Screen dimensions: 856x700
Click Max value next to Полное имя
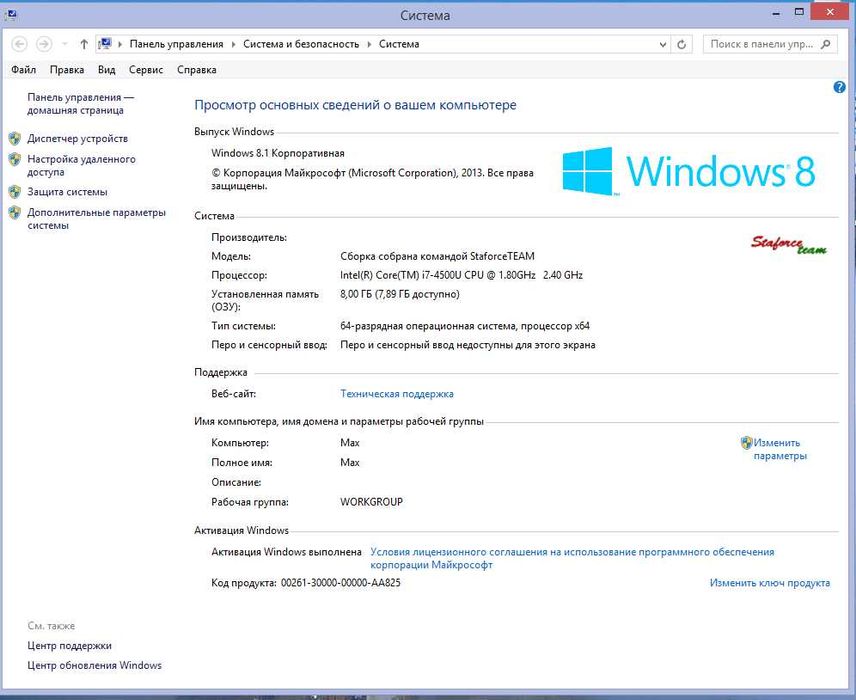pos(350,462)
